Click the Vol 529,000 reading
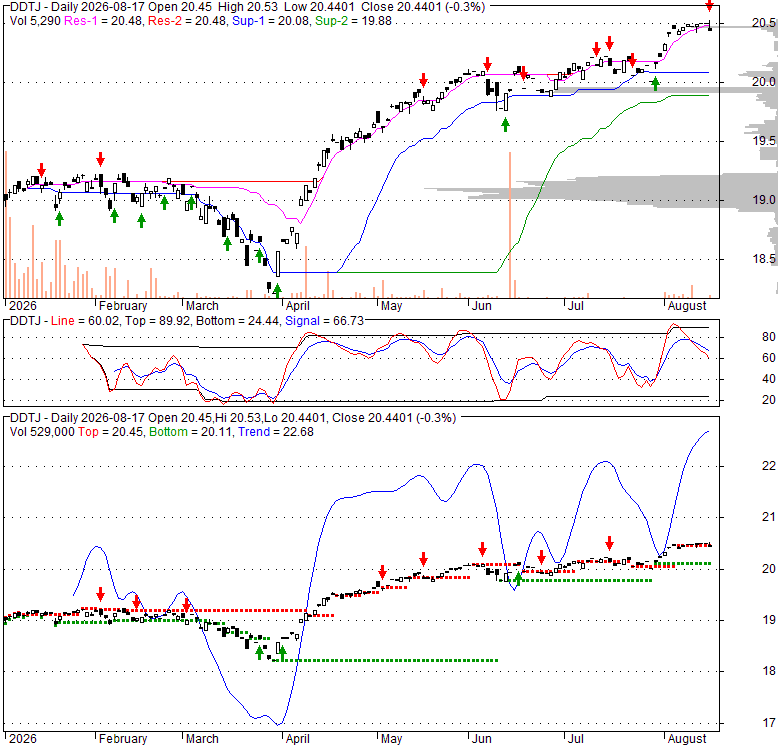780x745 pixels. [x=42, y=432]
